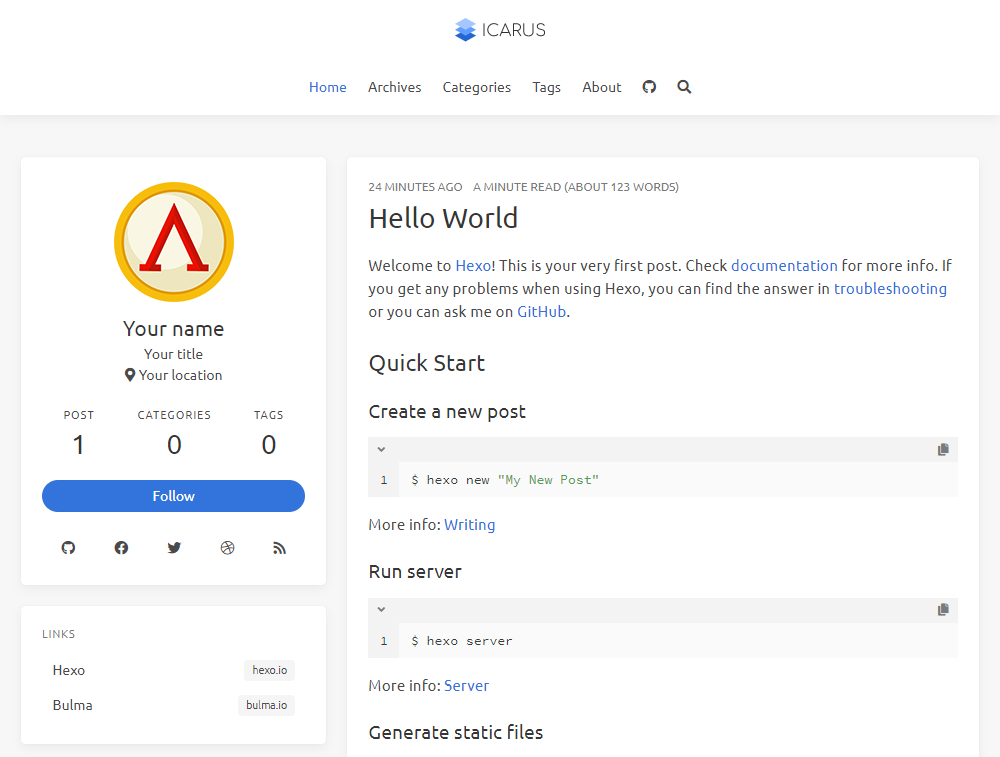Open the GitHub icon in the navigation bar
This screenshot has height=757, width=1000.
(649, 87)
